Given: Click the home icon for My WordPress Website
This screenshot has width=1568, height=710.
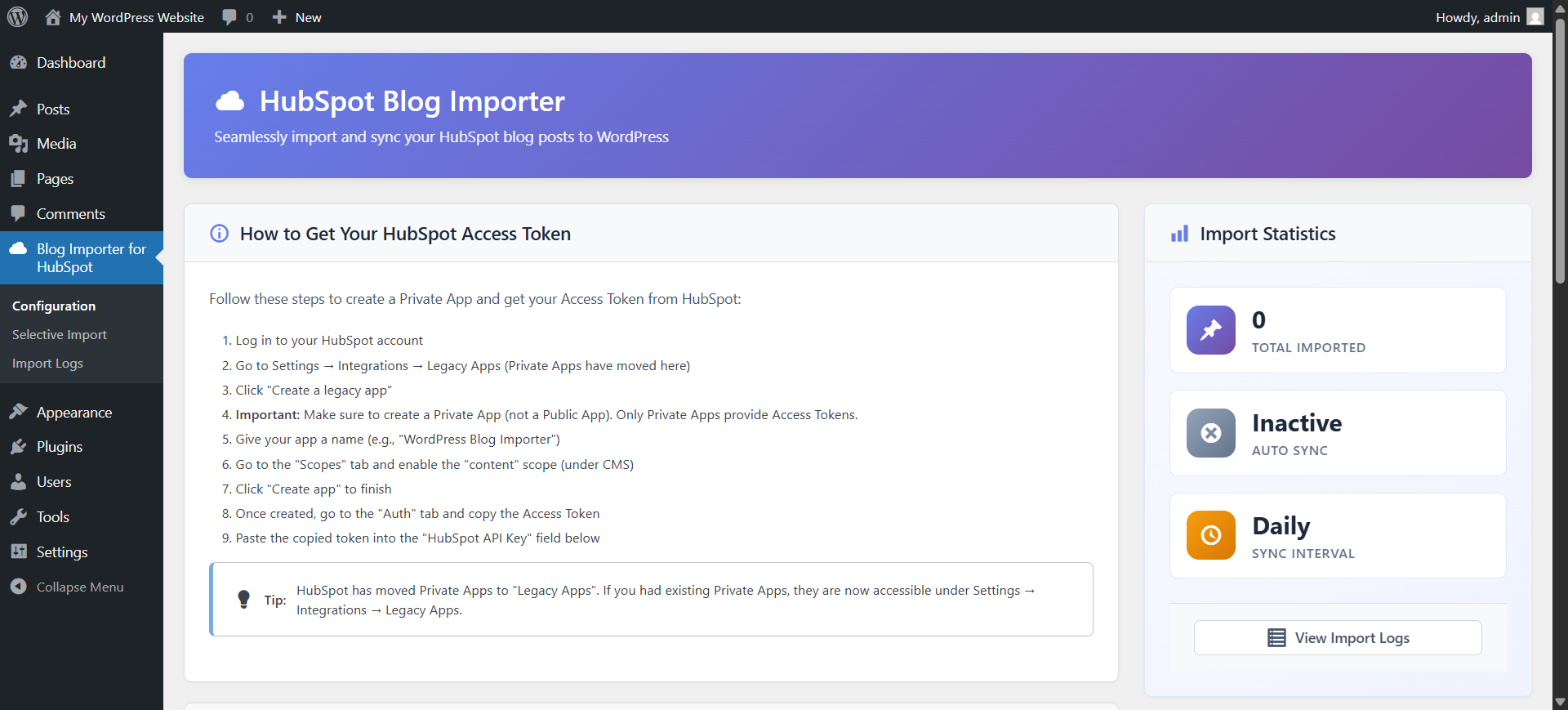Looking at the screenshot, I should tap(53, 17).
